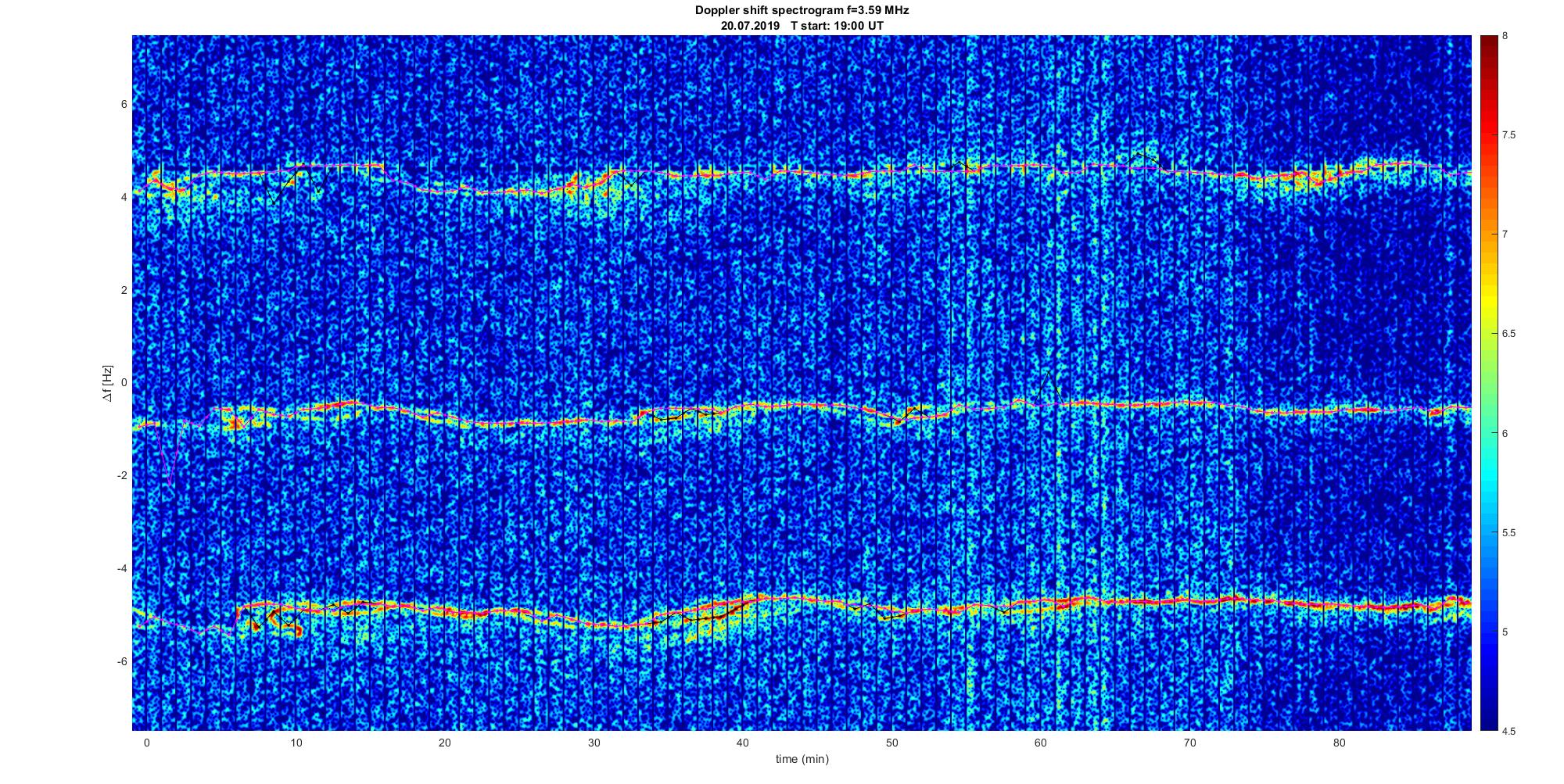Click the y-axis tick label '-6'

pyautogui.click(x=122, y=662)
